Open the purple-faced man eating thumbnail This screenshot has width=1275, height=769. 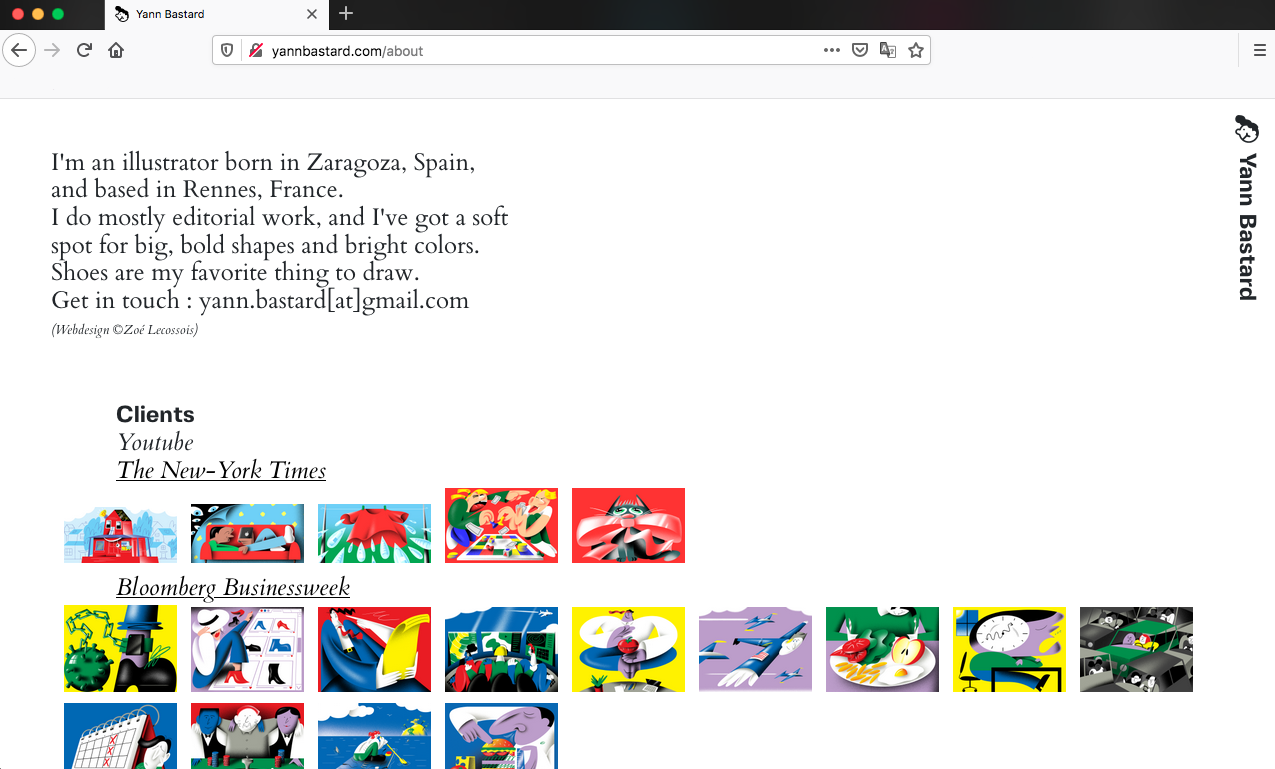point(501,736)
